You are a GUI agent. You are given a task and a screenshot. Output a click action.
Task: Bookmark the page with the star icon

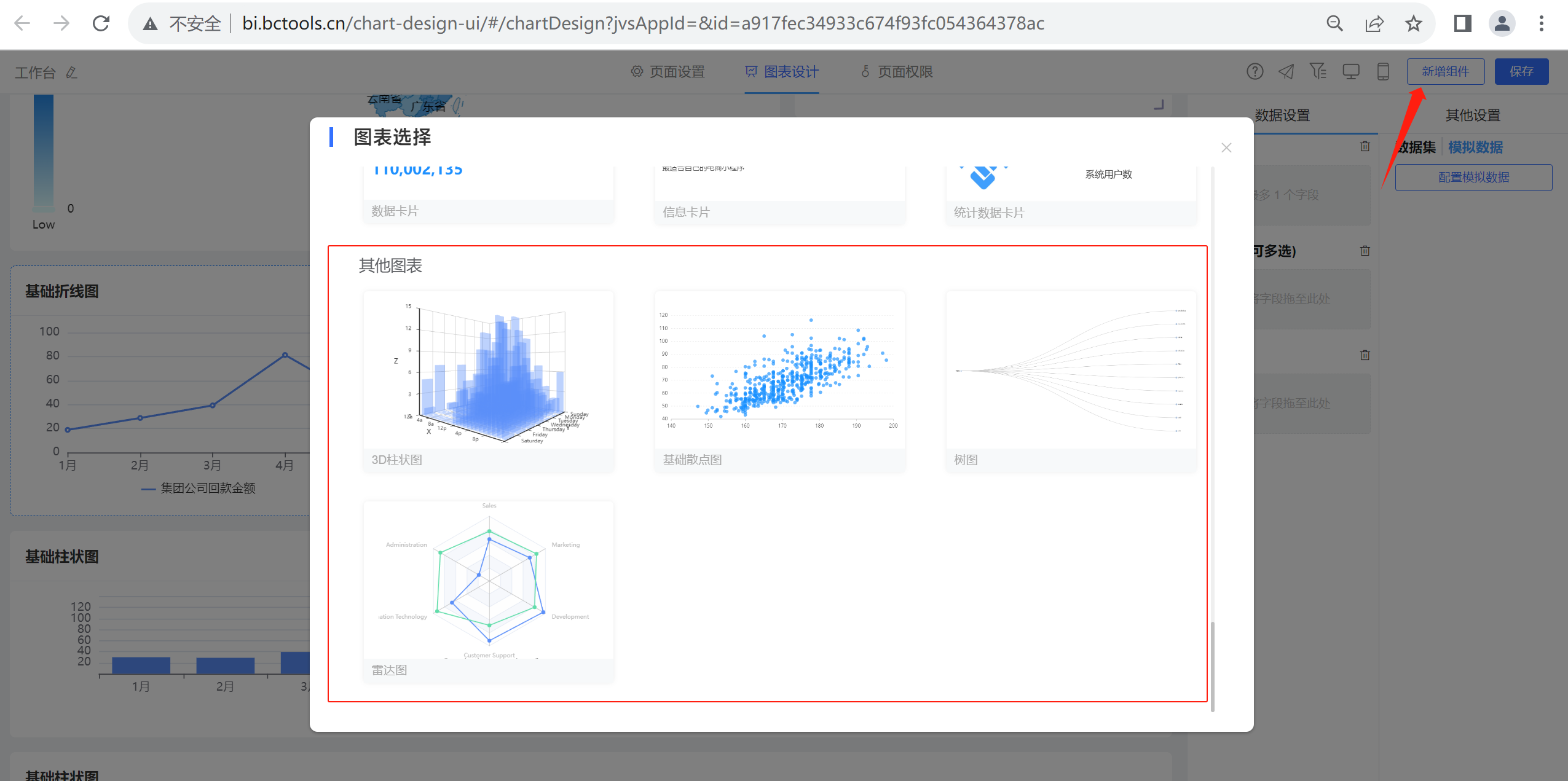1413,23
